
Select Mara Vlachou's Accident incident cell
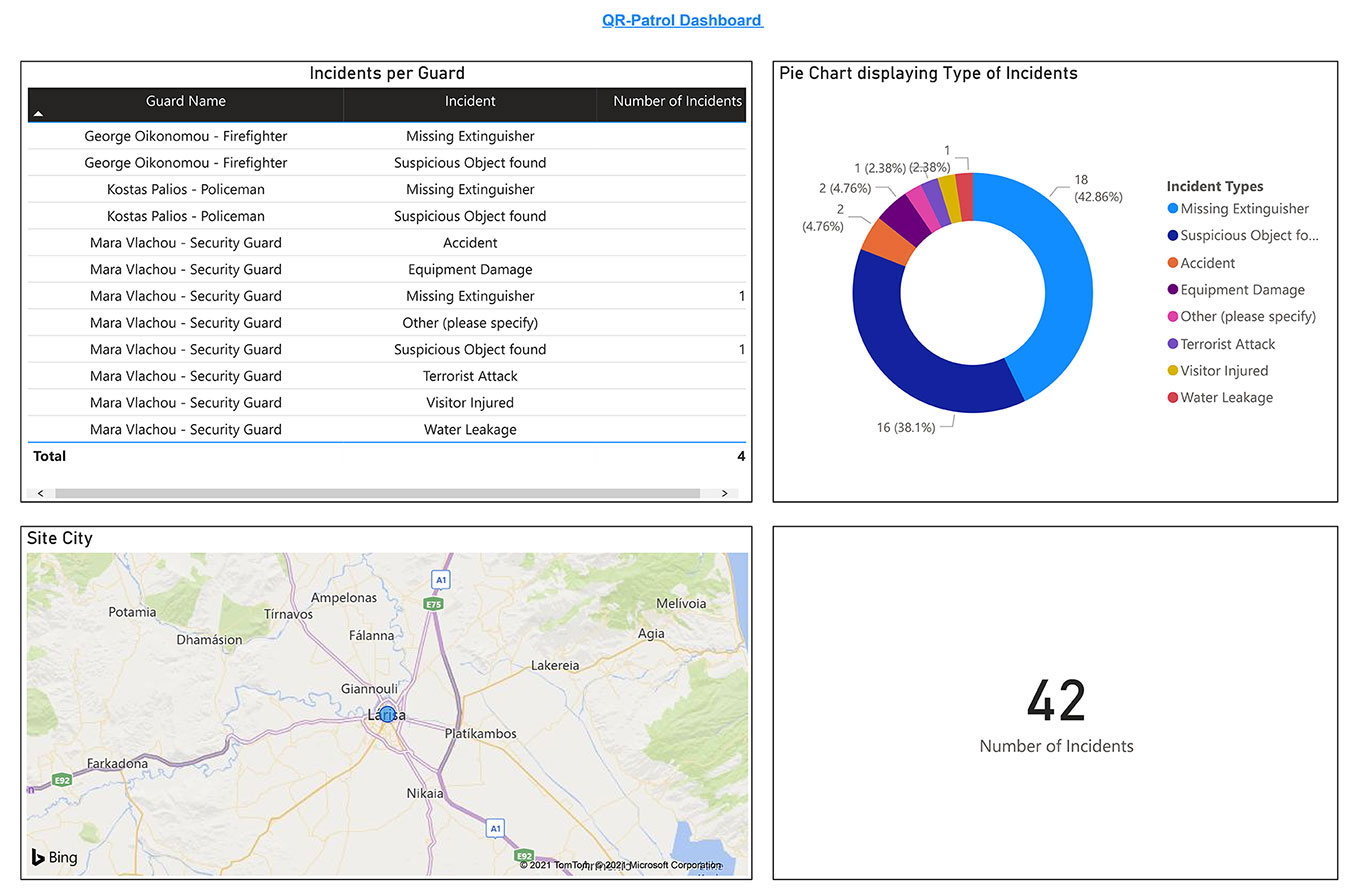pyautogui.click(x=470, y=243)
